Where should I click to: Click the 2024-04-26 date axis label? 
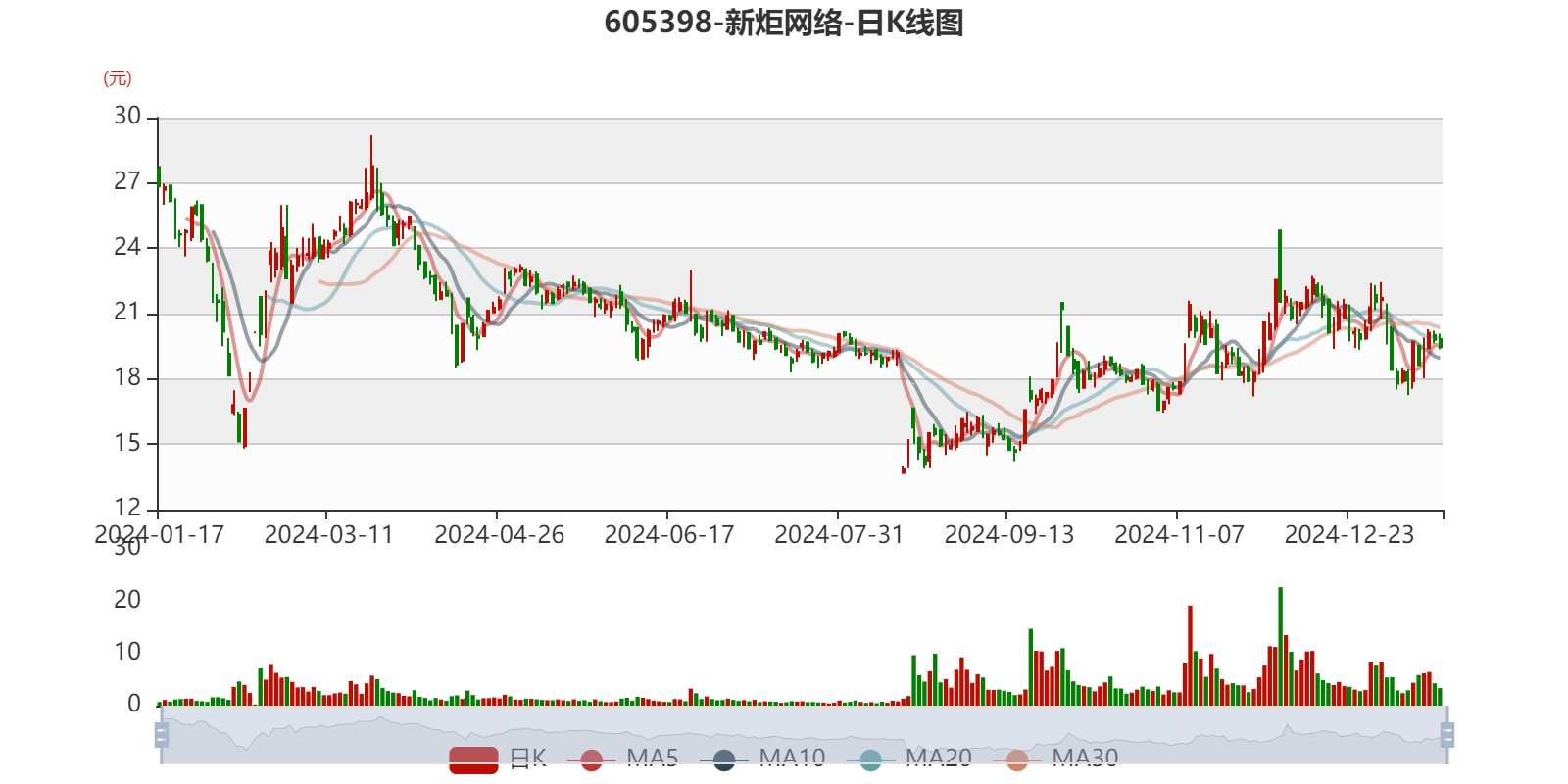[499, 534]
